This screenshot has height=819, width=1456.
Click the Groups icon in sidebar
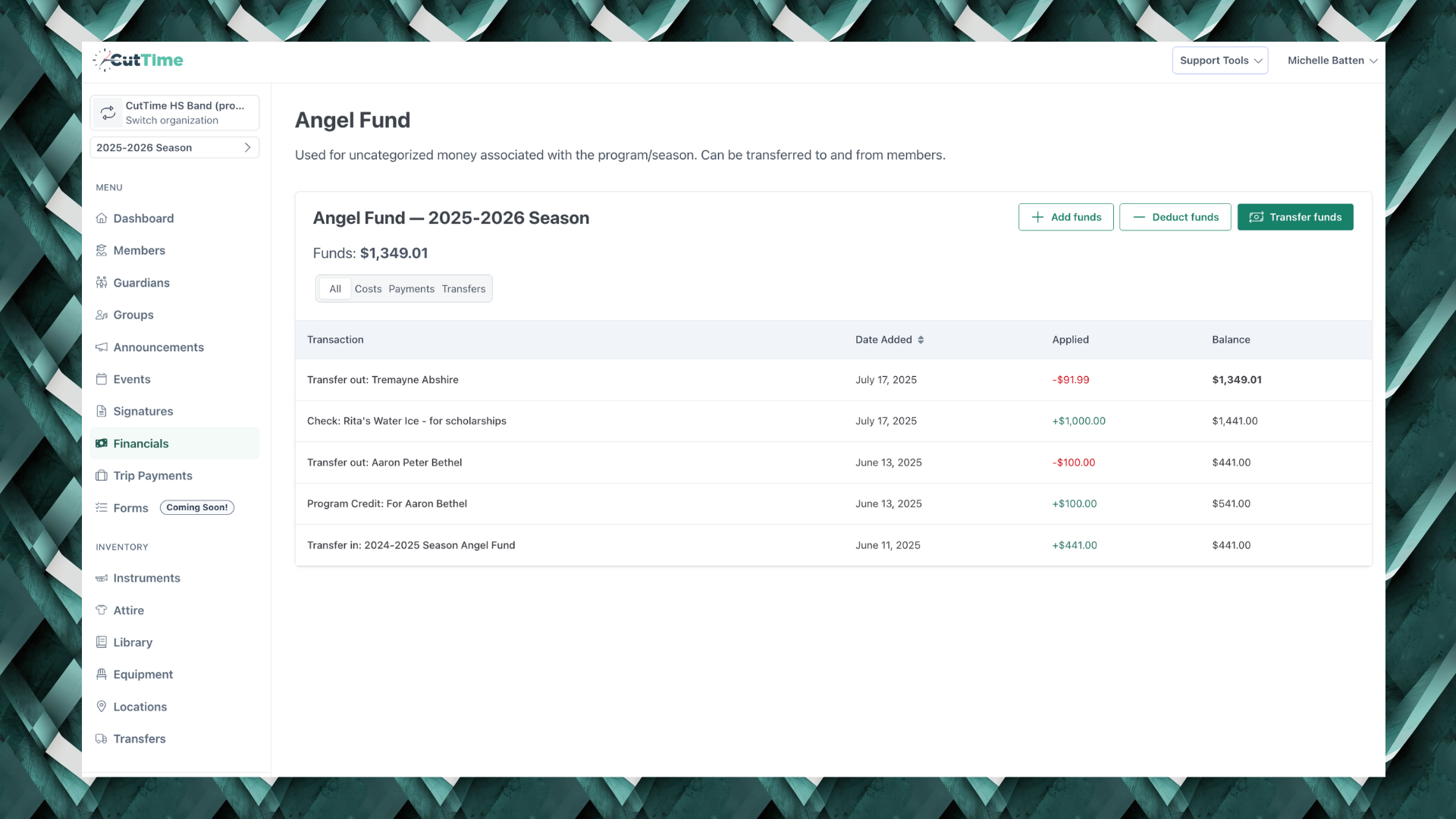(102, 315)
